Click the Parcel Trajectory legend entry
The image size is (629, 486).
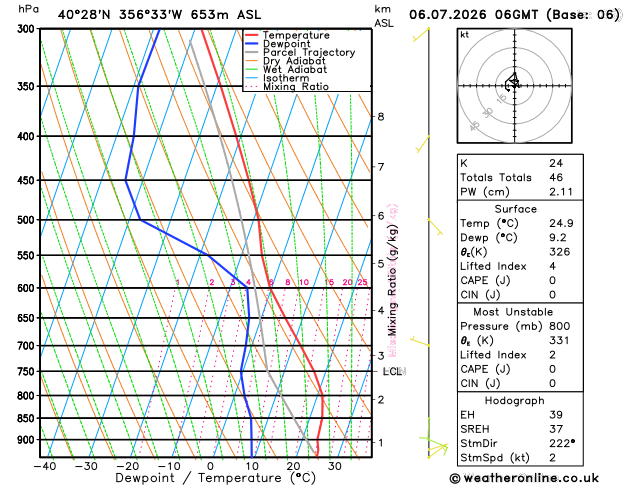309,53
